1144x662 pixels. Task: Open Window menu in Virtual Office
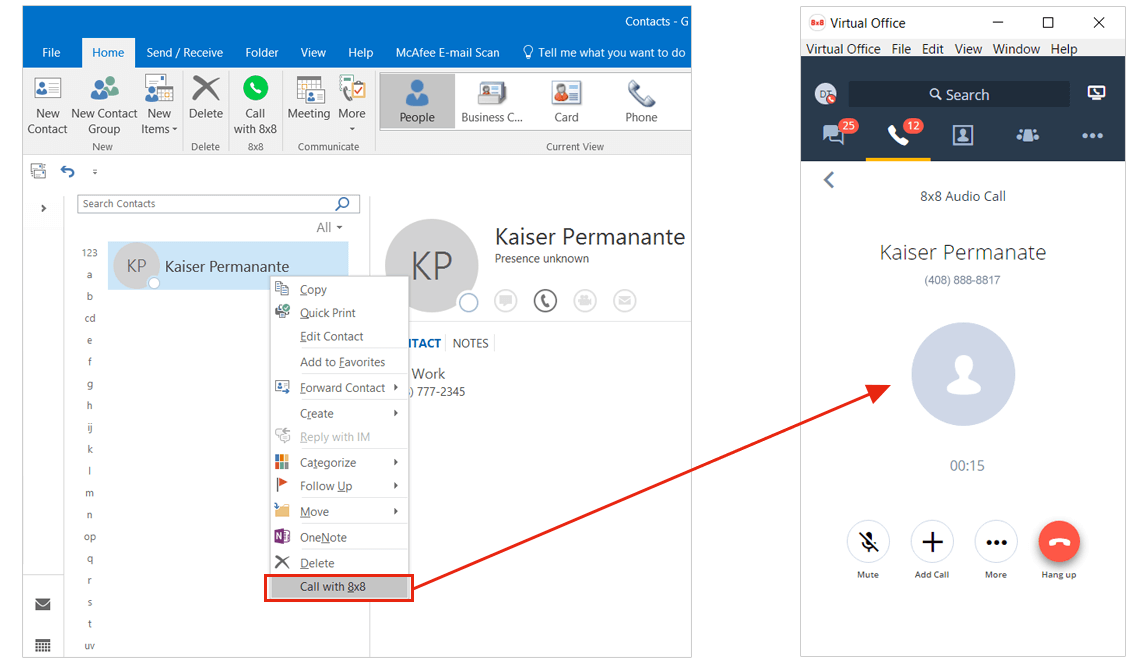(x=1016, y=49)
